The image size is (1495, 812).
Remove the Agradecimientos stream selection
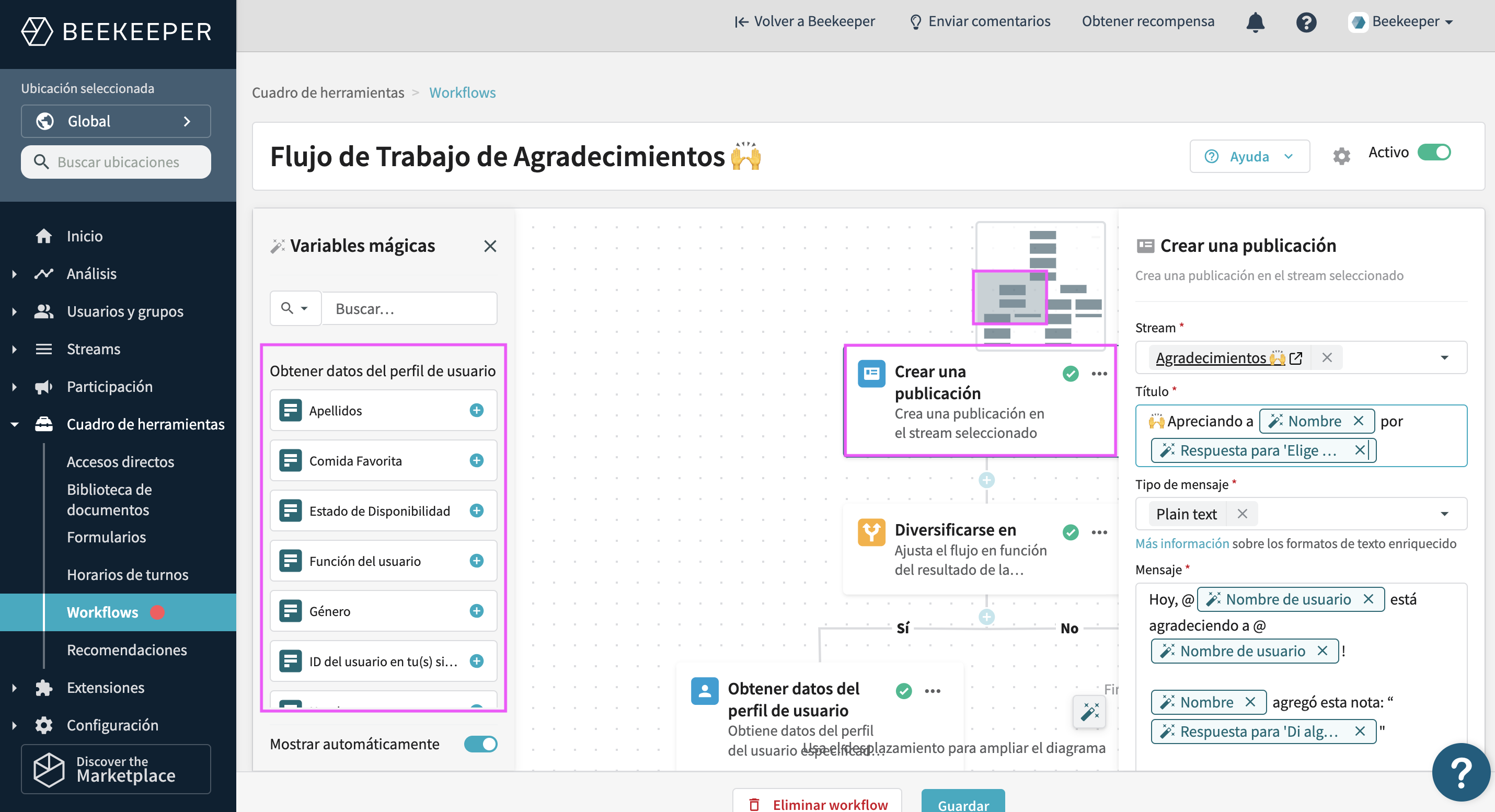(1327, 357)
